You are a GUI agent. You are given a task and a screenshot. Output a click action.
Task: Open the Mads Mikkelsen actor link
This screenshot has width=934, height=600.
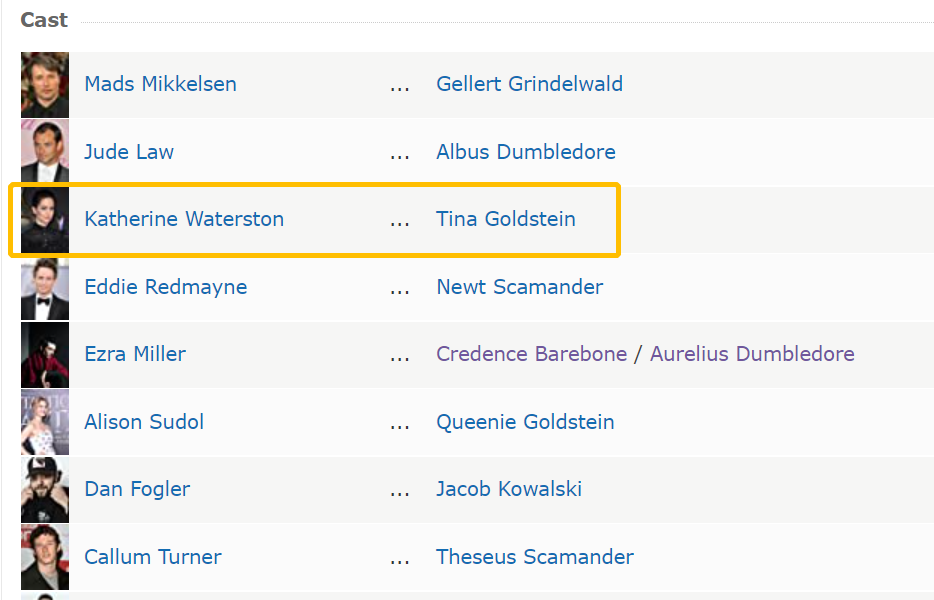160,84
